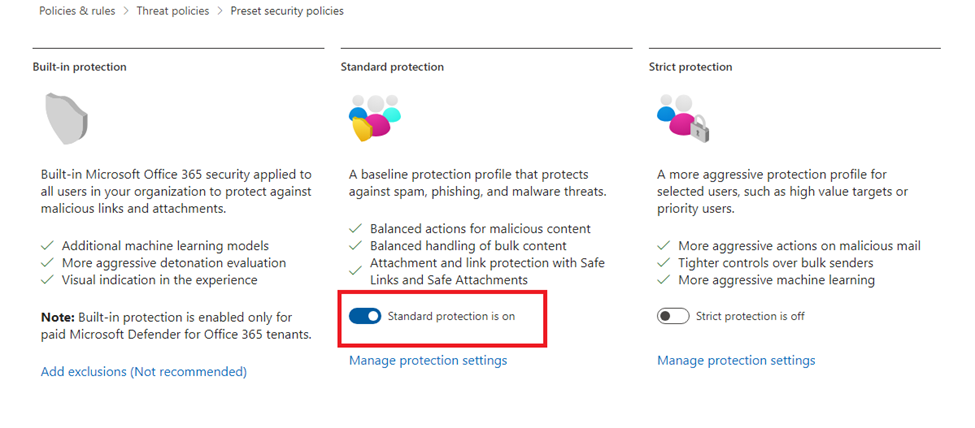
Task: Click checkmark beside Additional machine learning models
Action: point(48,246)
